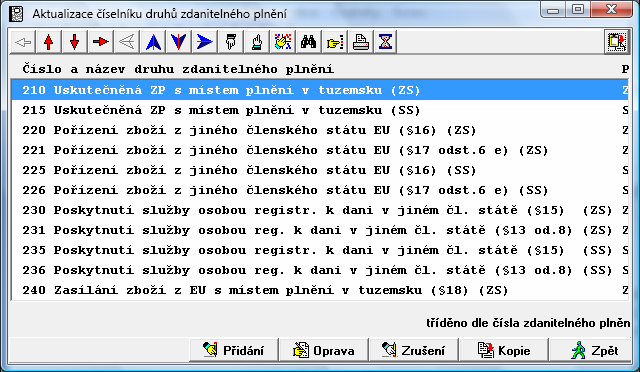Select row 235 Poskytnutí služby (§15) (SS)
The width and height of the screenshot is (640, 372).
[x=320, y=250]
